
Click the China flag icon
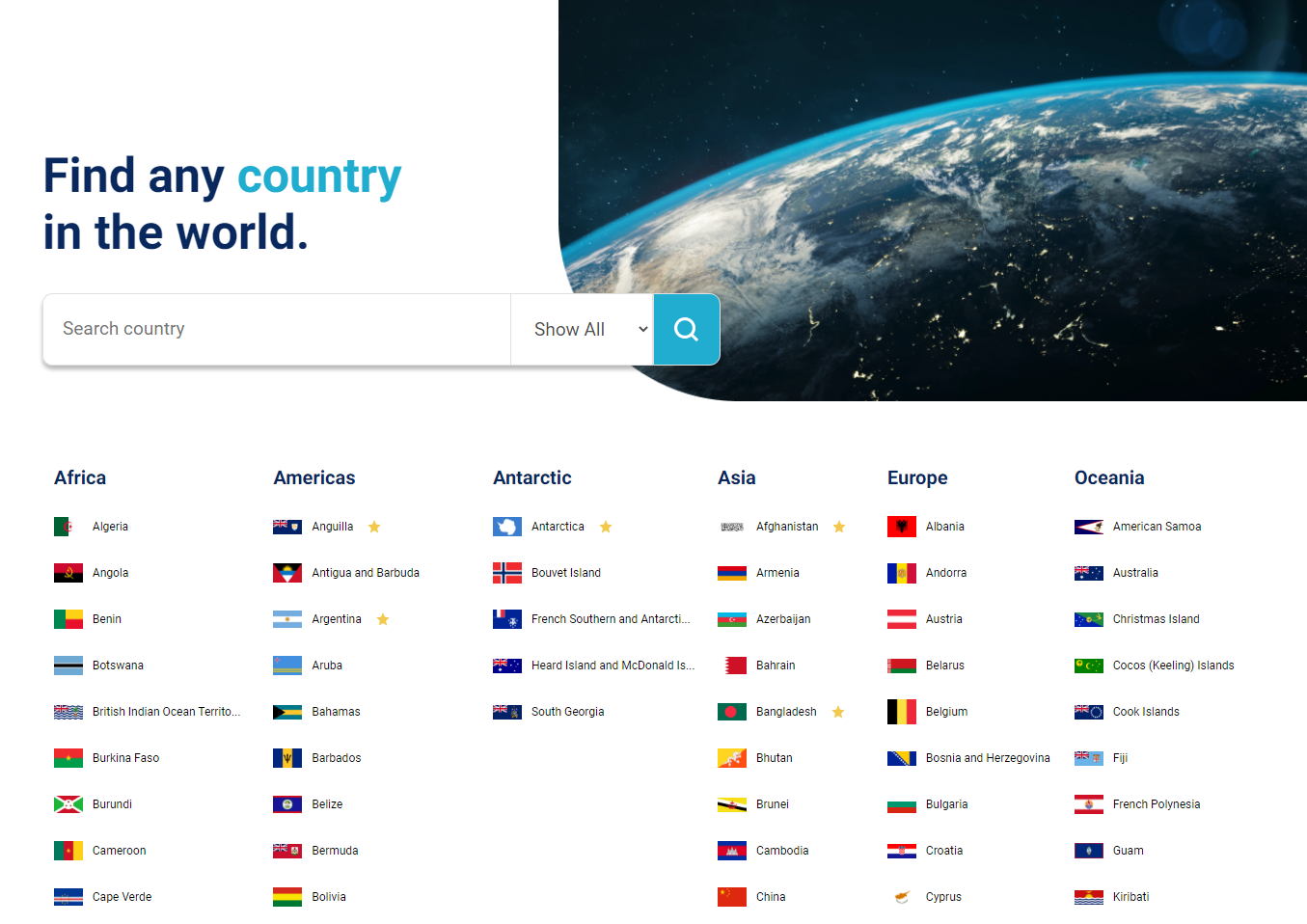tap(732, 897)
